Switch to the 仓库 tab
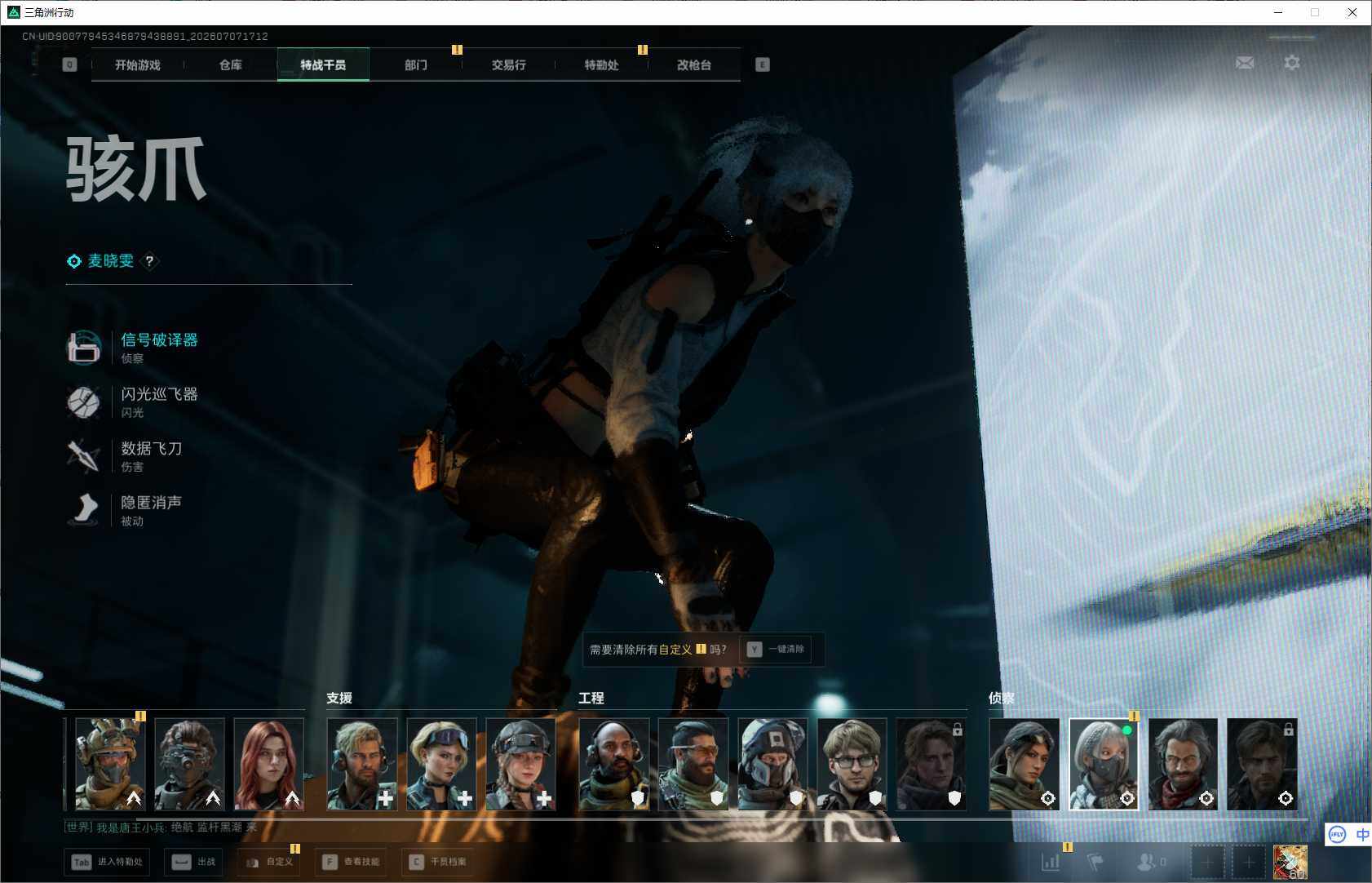The height and width of the screenshot is (883, 1372). tap(230, 64)
